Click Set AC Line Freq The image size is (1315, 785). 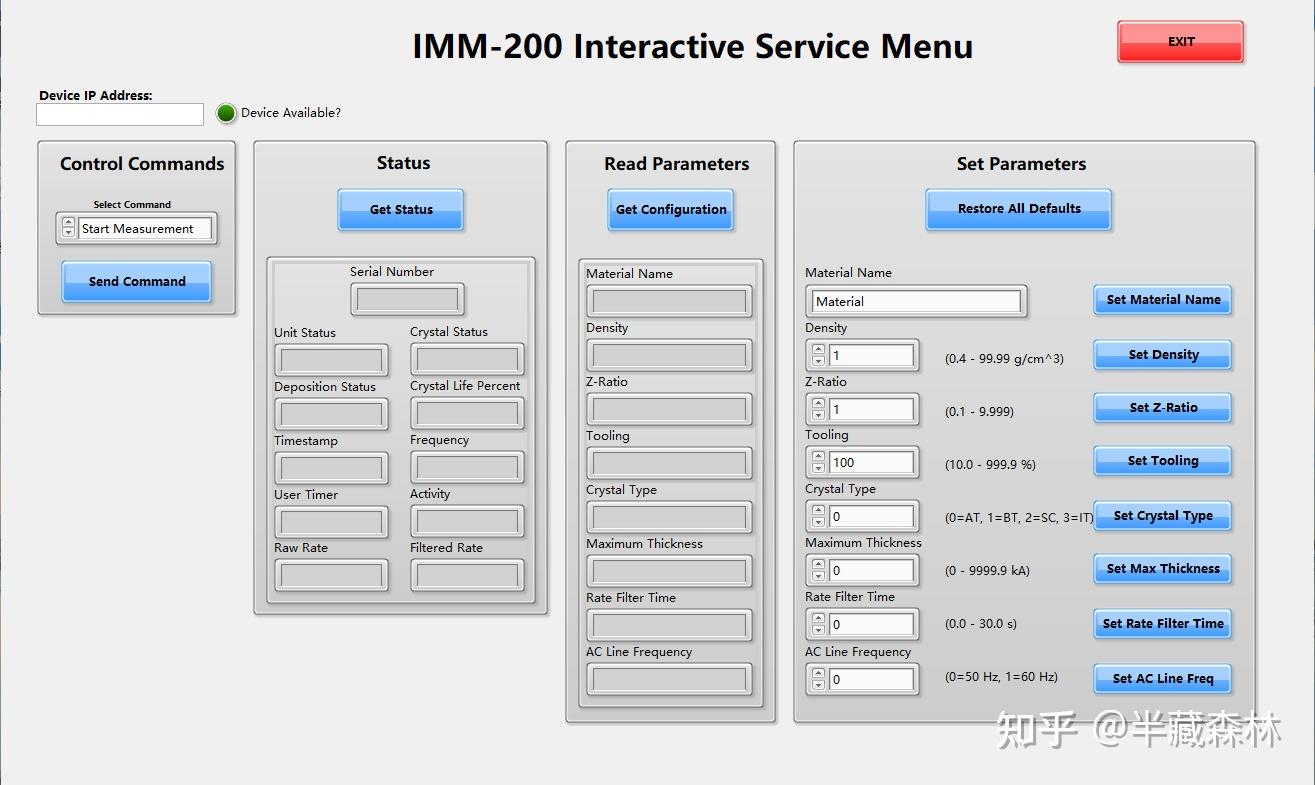[x=1162, y=678]
